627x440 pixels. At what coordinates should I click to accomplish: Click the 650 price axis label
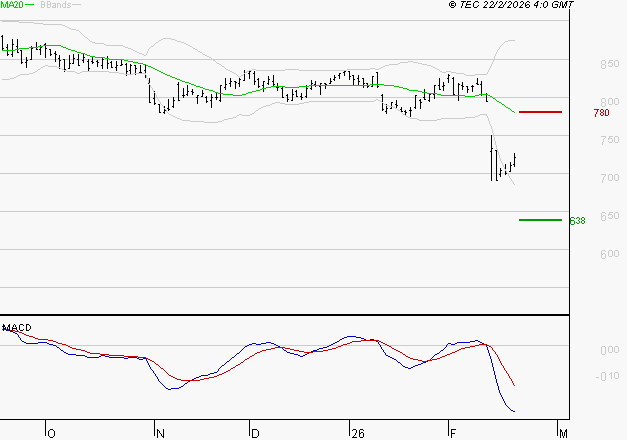[609, 216]
